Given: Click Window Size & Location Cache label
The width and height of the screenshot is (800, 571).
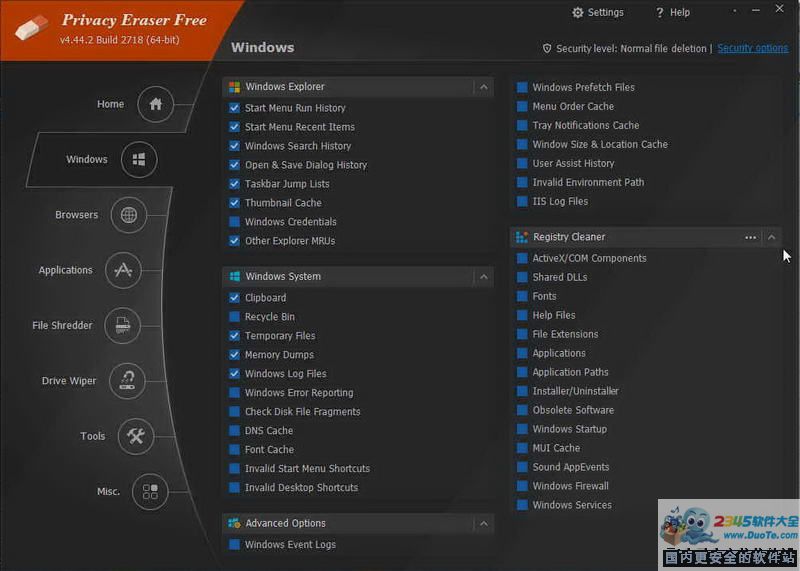Looking at the screenshot, I should click(600, 144).
